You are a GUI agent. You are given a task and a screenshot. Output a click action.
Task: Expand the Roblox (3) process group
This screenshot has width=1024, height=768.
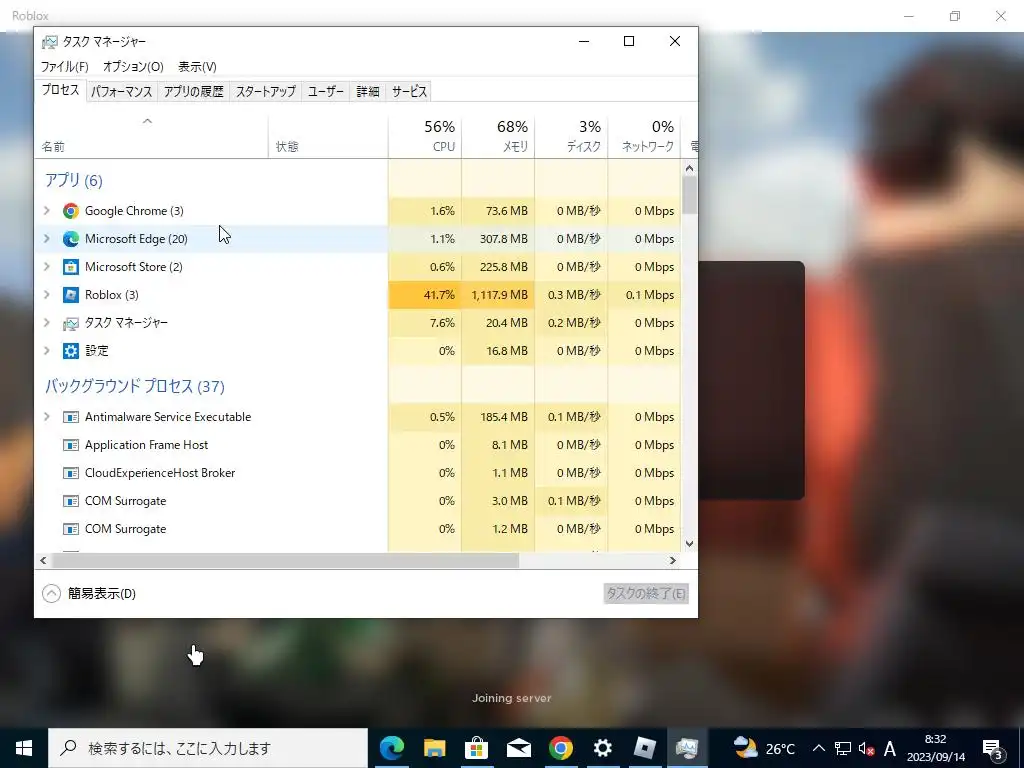pyautogui.click(x=46, y=295)
